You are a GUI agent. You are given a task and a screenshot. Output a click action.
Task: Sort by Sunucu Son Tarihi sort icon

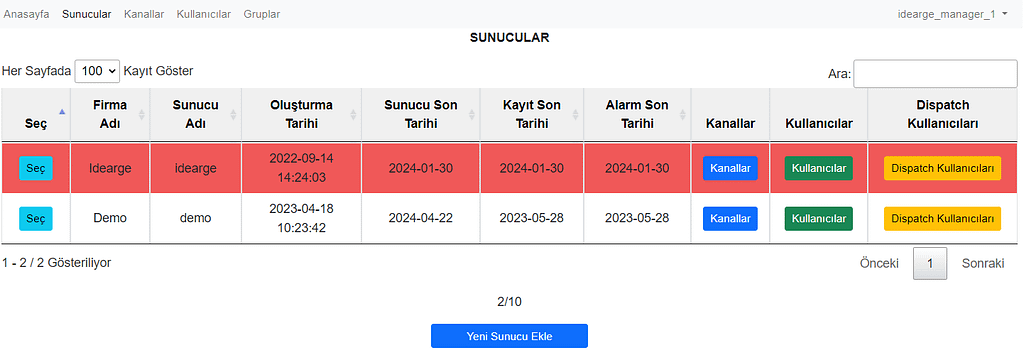pos(472,114)
